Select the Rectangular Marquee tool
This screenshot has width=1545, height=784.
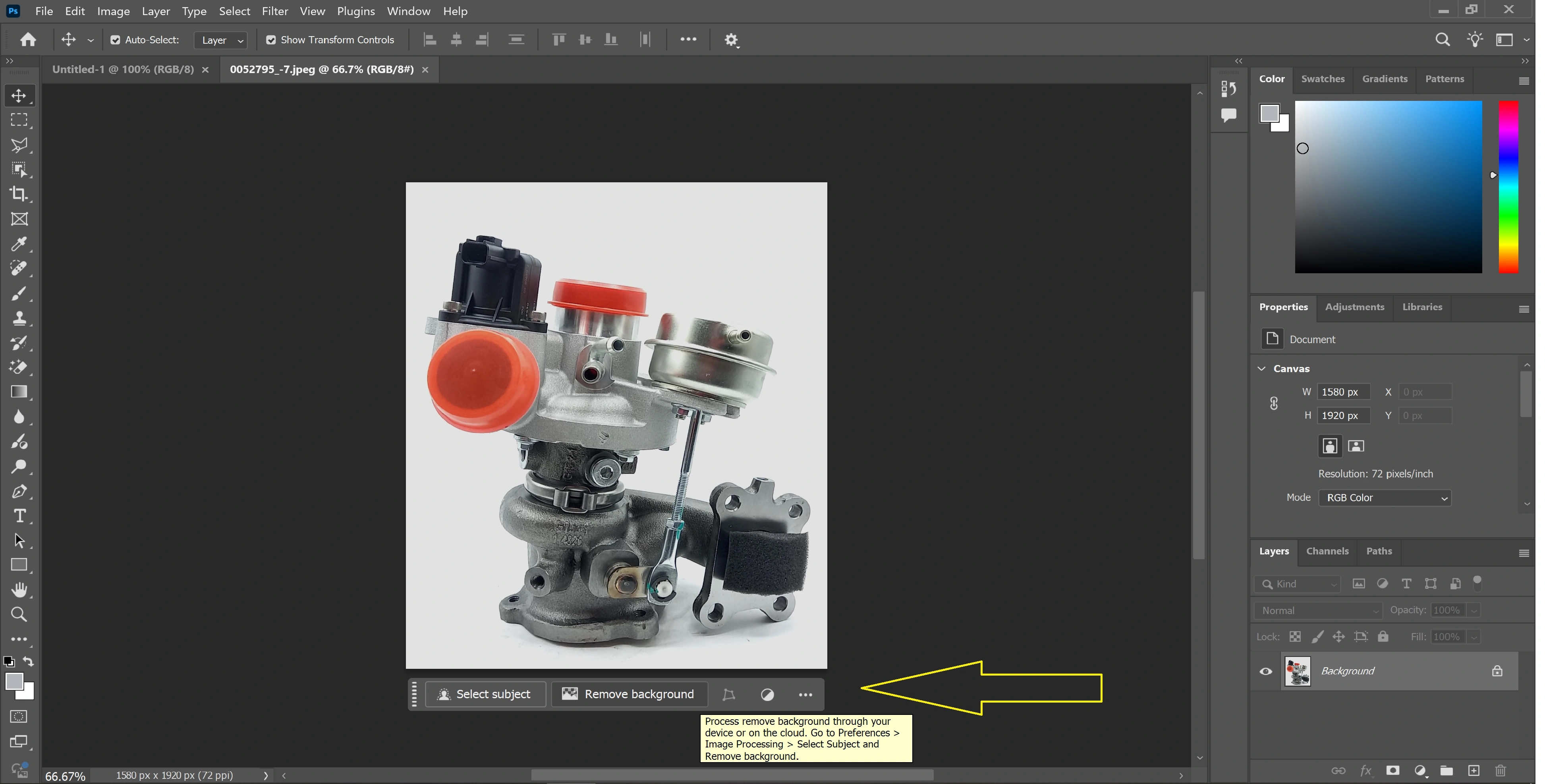click(19, 120)
